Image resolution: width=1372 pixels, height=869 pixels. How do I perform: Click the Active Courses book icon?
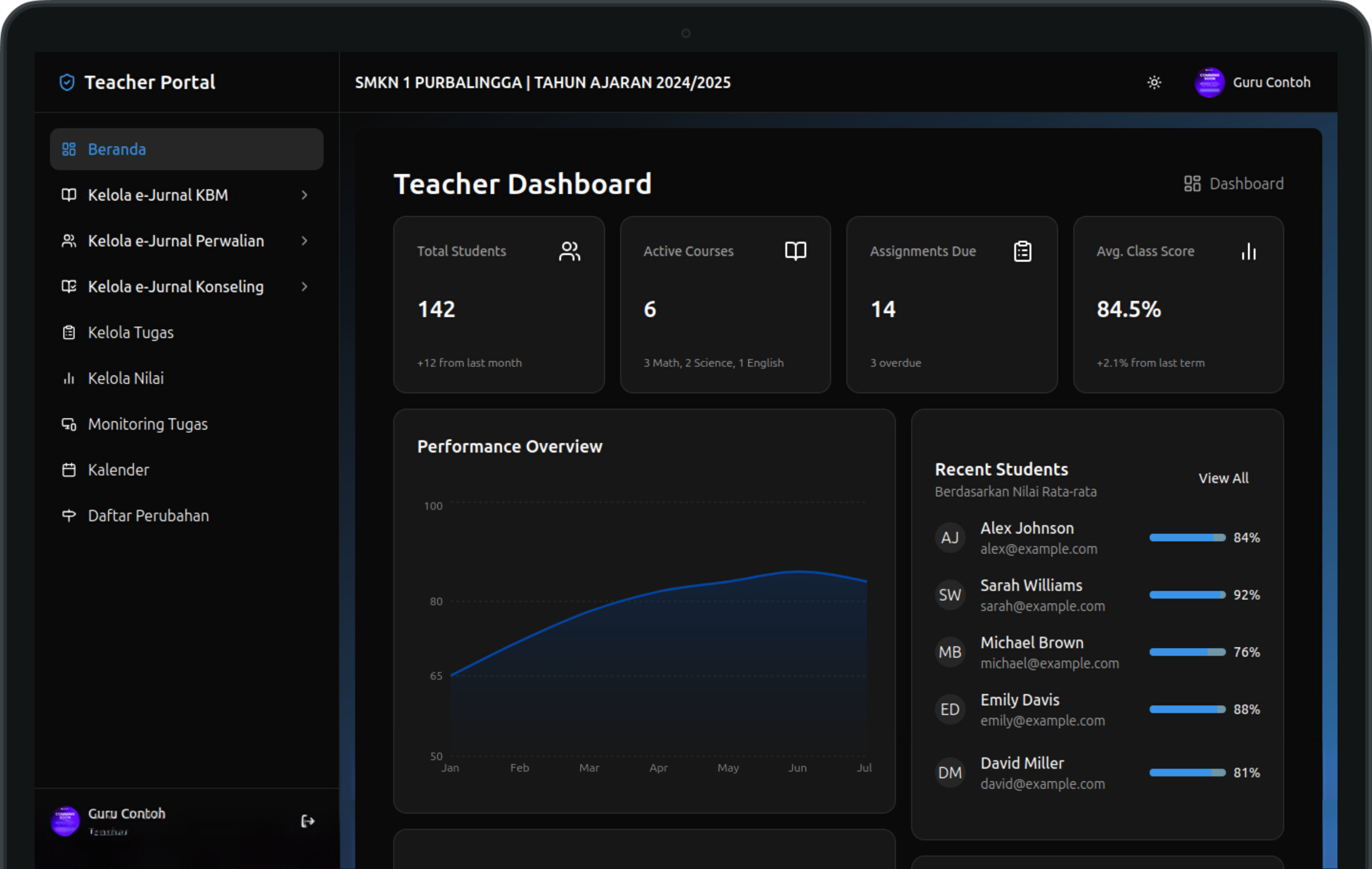tap(795, 251)
